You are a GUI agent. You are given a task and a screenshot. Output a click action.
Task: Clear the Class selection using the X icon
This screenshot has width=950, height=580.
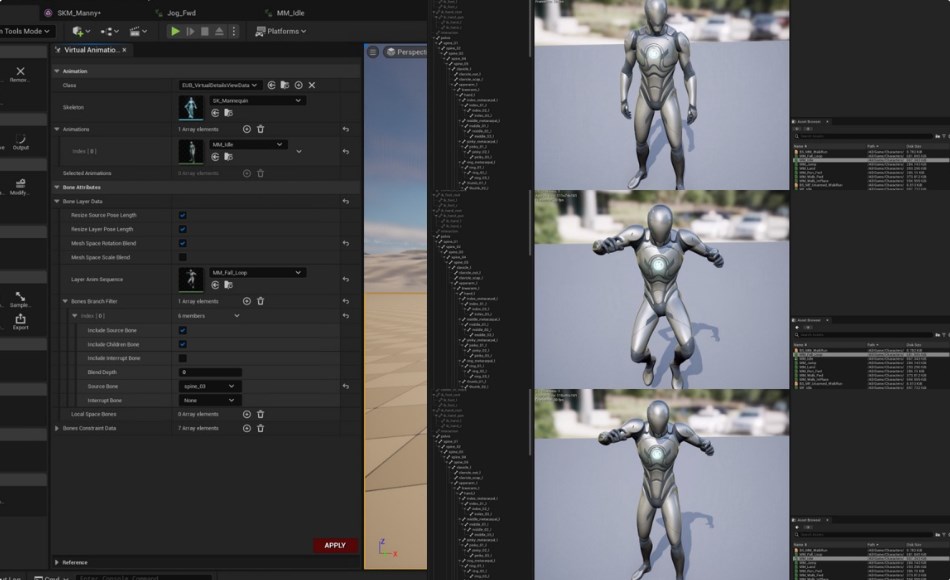(310, 85)
